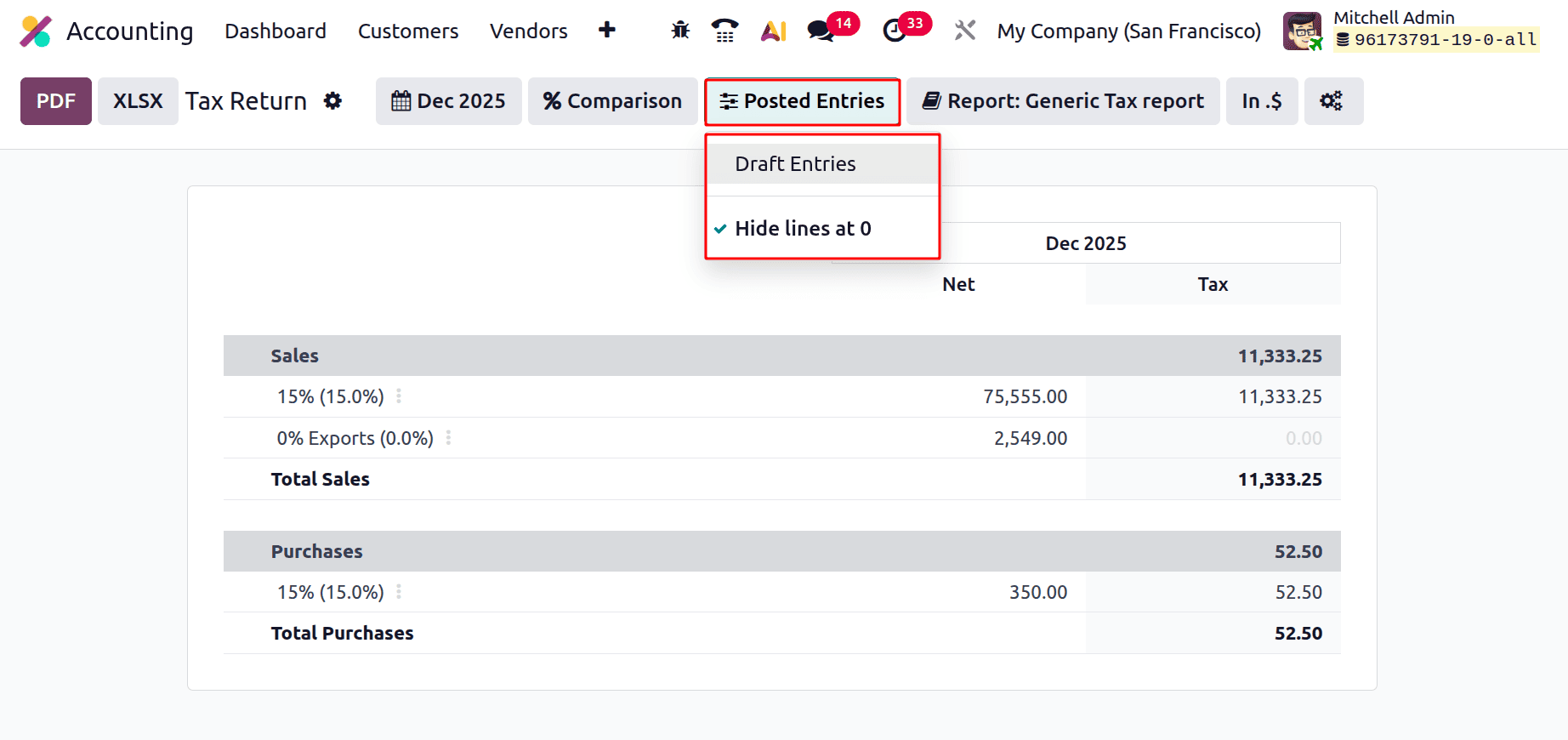Open the three dots on Purchases 15% line

(x=399, y=592)
